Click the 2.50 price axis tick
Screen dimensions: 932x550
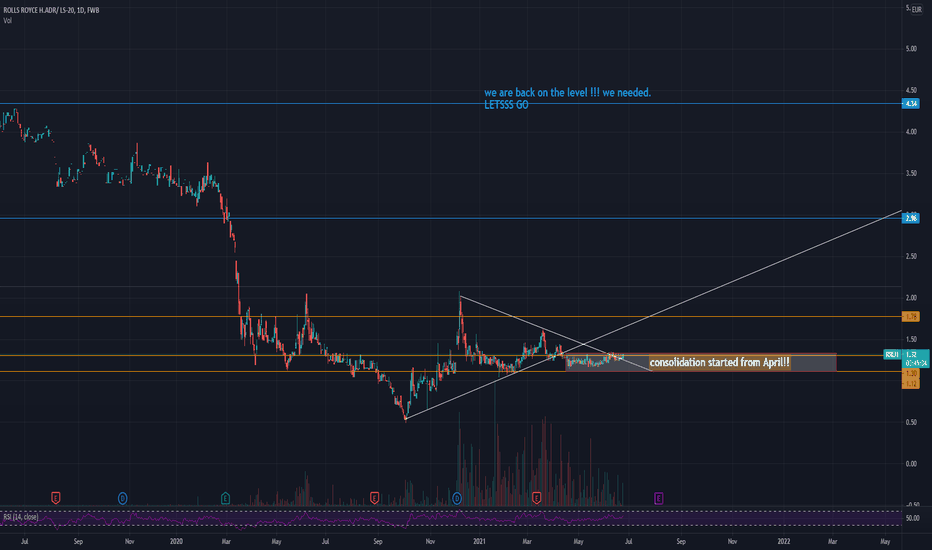pyautogui.click(x=911, y=256)
